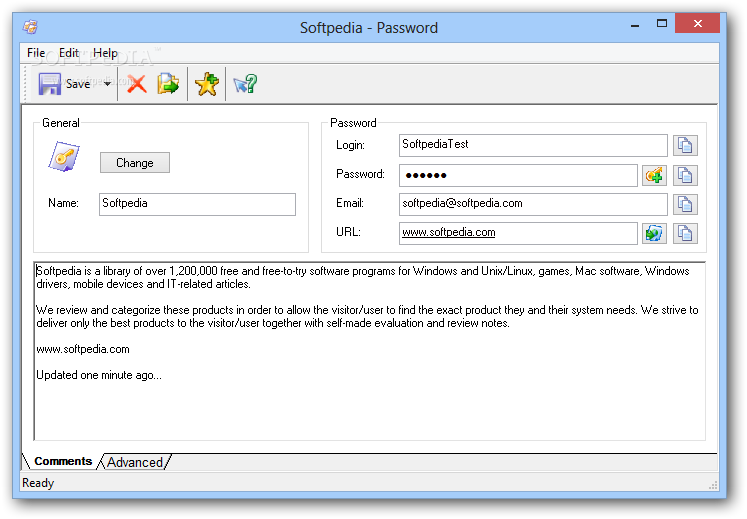Click the export document toolbar icon
Image resolution: width=747 pixels, height=519 pixels.
click(x=168, y=84)
